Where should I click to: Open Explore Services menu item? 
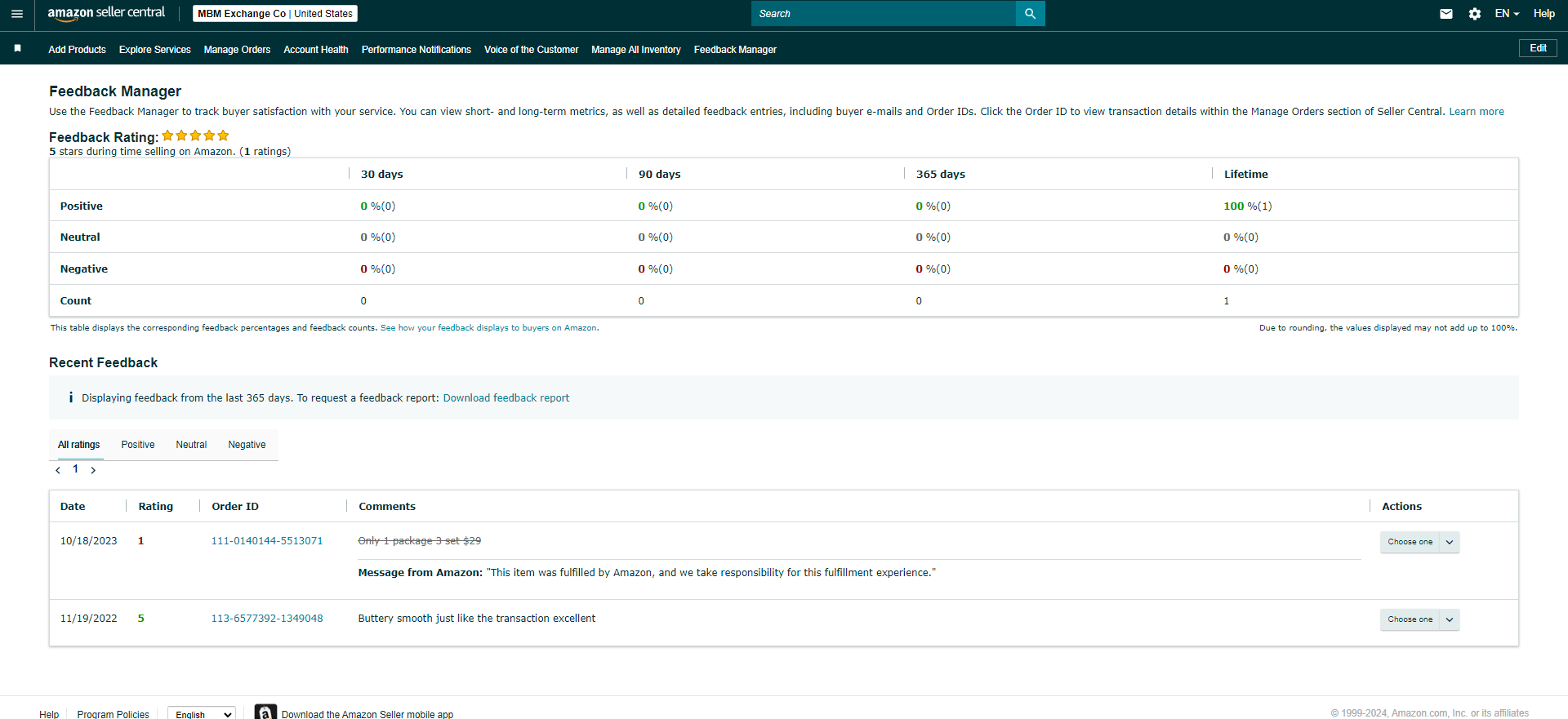[155, 50]
